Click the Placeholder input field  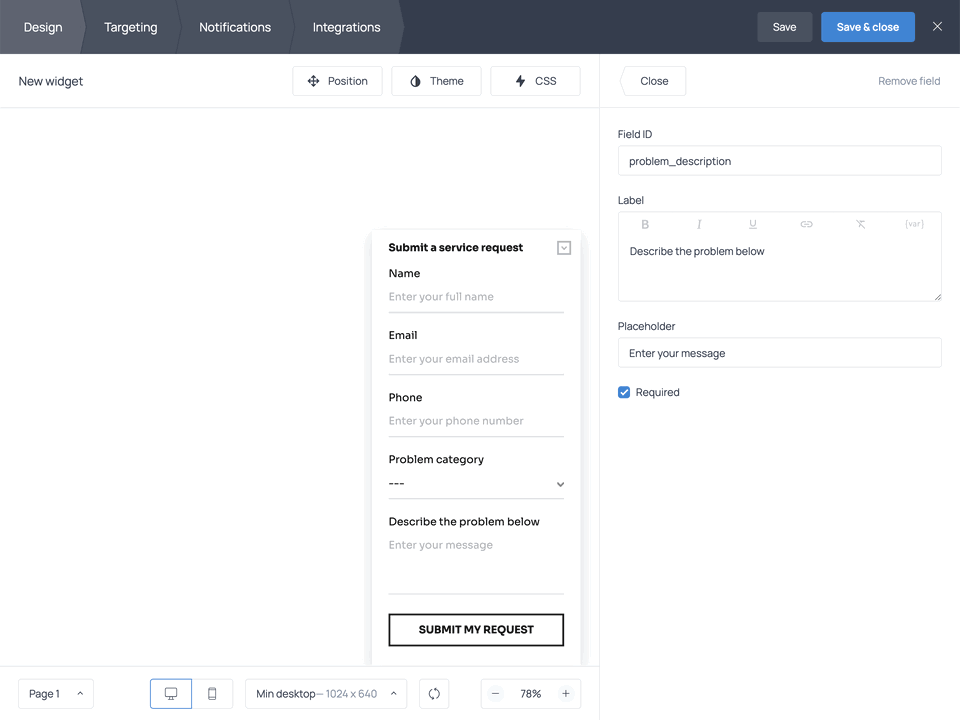coord(779,352)
